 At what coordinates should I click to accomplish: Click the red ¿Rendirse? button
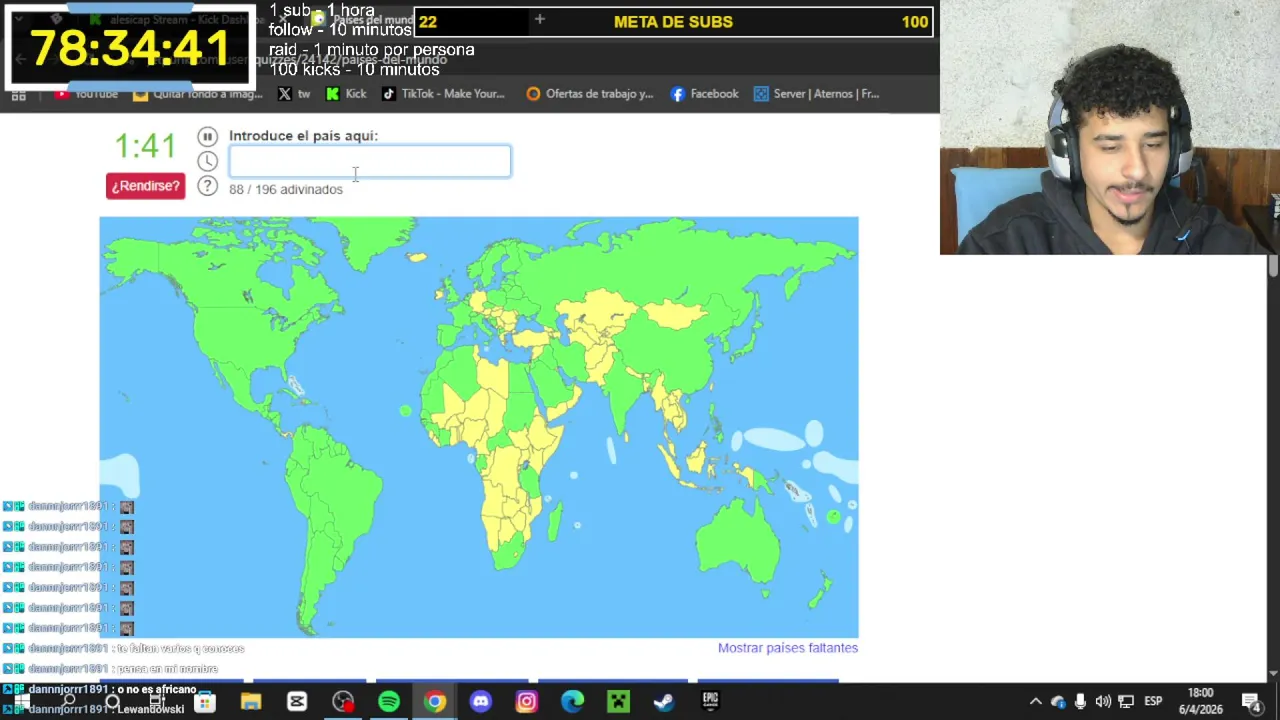click(145, 186)
